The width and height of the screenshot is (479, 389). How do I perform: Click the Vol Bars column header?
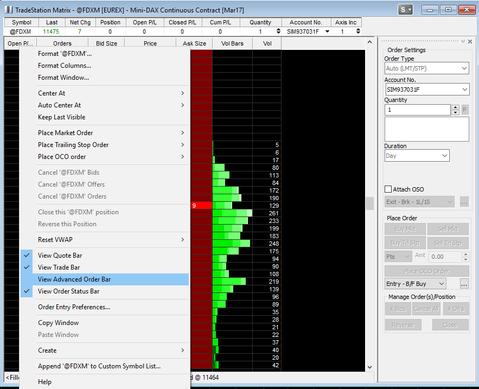tap(232, 43)
